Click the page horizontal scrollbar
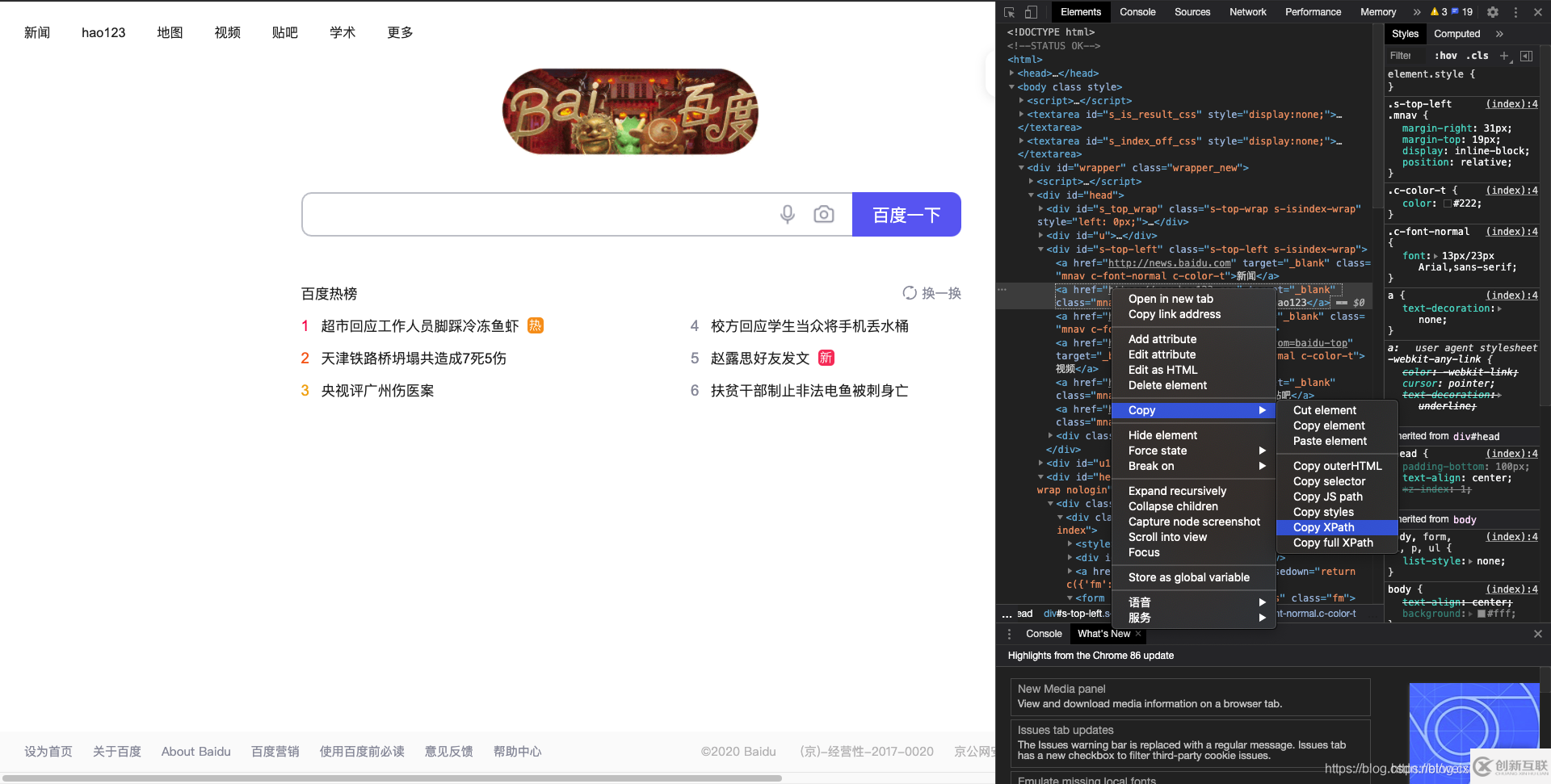The width and height of the screenshot is (1551, 784). pos(392,778)
